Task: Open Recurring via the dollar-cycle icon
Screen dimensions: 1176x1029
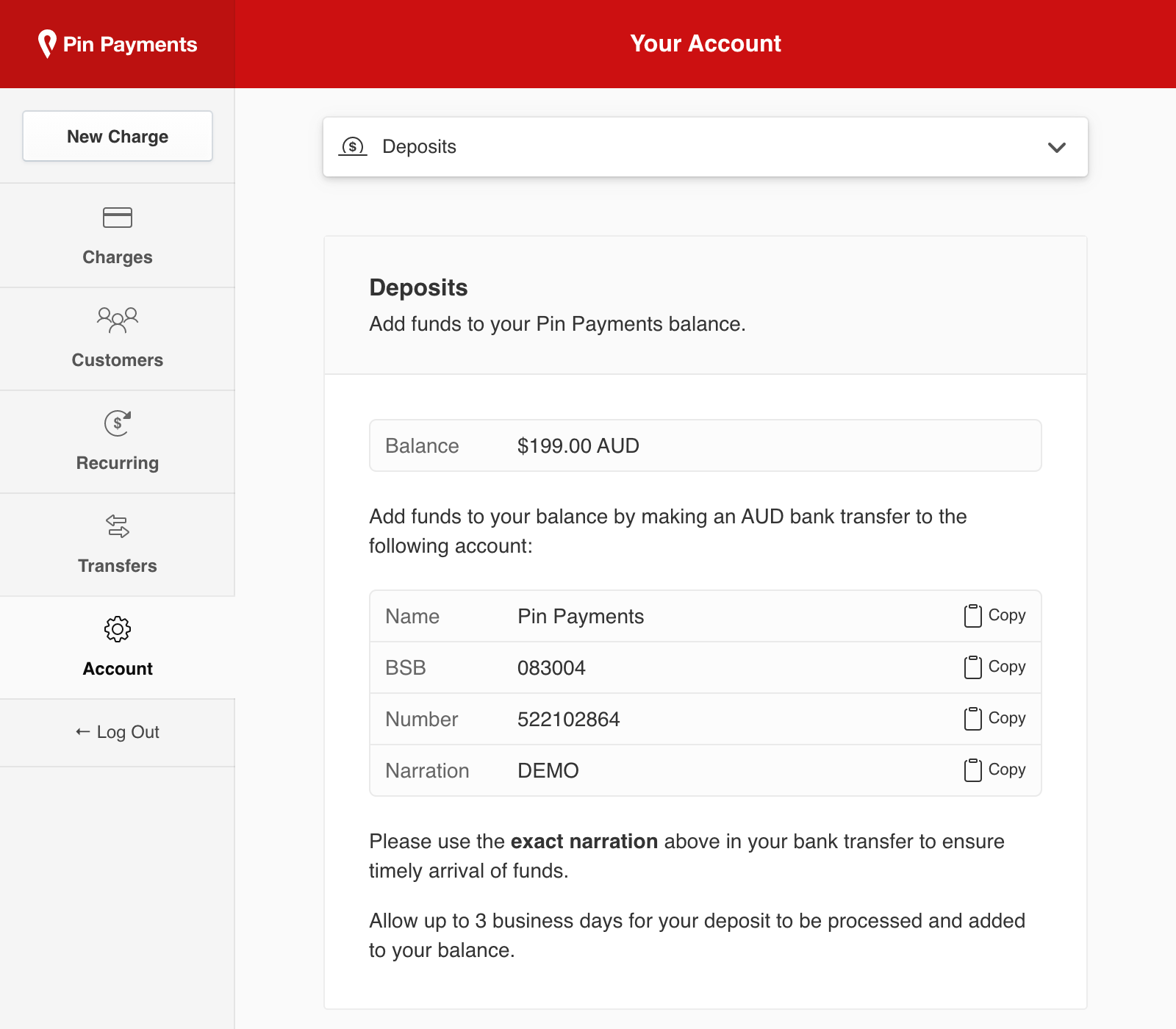Action: point(118,423)
